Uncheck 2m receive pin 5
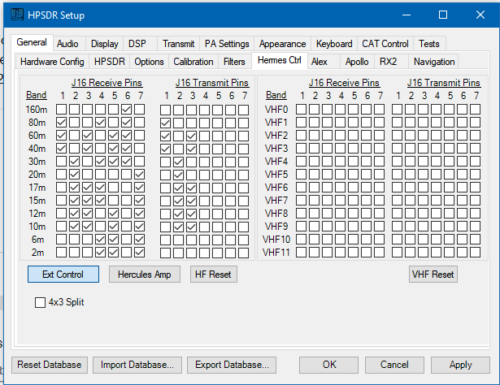500x385 pixels. [x=113, y=252]
